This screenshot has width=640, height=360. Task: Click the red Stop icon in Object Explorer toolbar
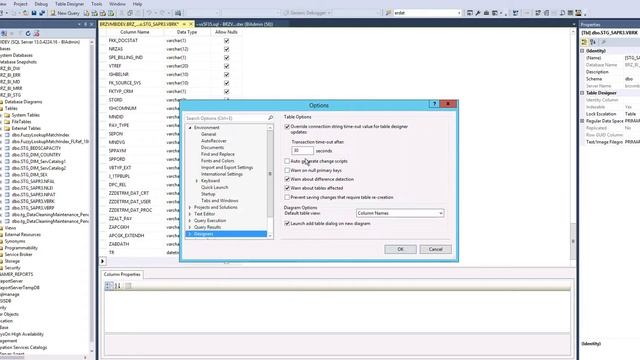[36, 33]
